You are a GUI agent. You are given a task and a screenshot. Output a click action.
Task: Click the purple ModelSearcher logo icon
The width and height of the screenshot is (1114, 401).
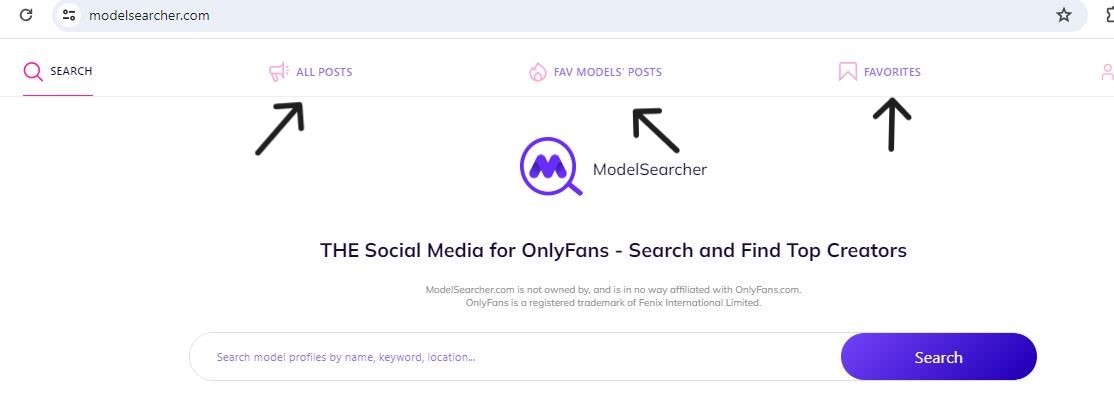[x=550, y=167]
